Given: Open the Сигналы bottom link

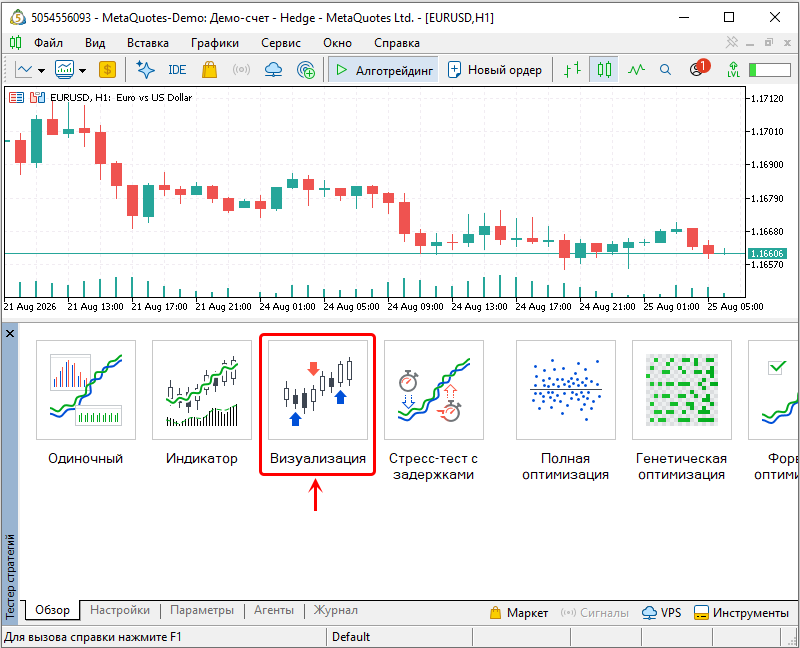Looking at the screenshot, I should pos(594,613).
